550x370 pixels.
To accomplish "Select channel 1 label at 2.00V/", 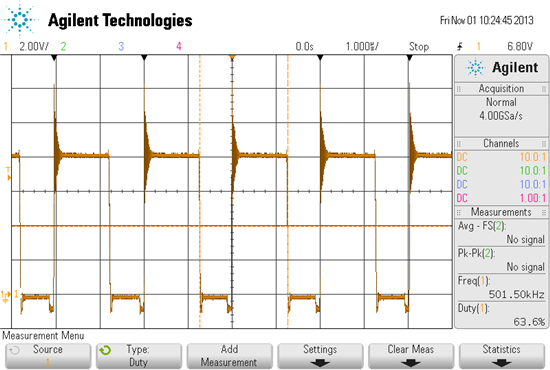I will [x=26, y=46].
